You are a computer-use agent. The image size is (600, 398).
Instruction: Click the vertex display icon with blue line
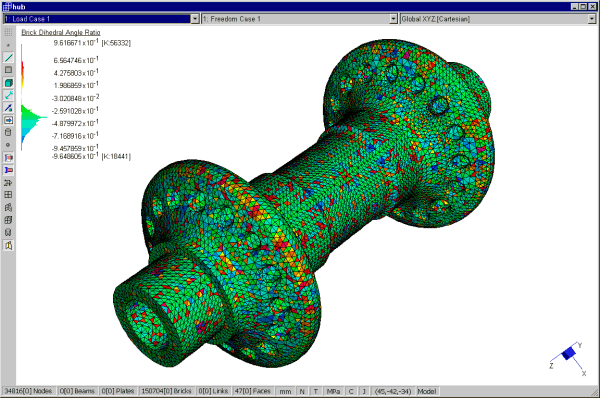point(8,108)
